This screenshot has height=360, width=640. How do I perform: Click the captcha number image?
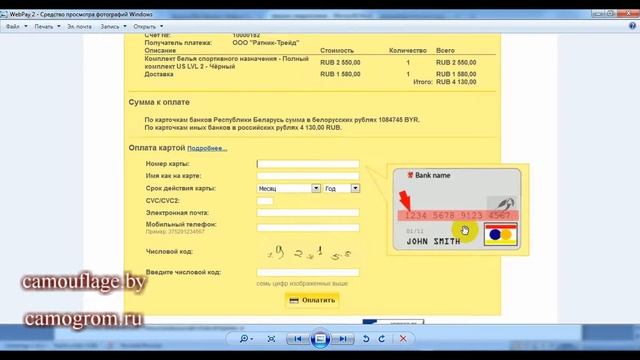click(x=309, y=253)
